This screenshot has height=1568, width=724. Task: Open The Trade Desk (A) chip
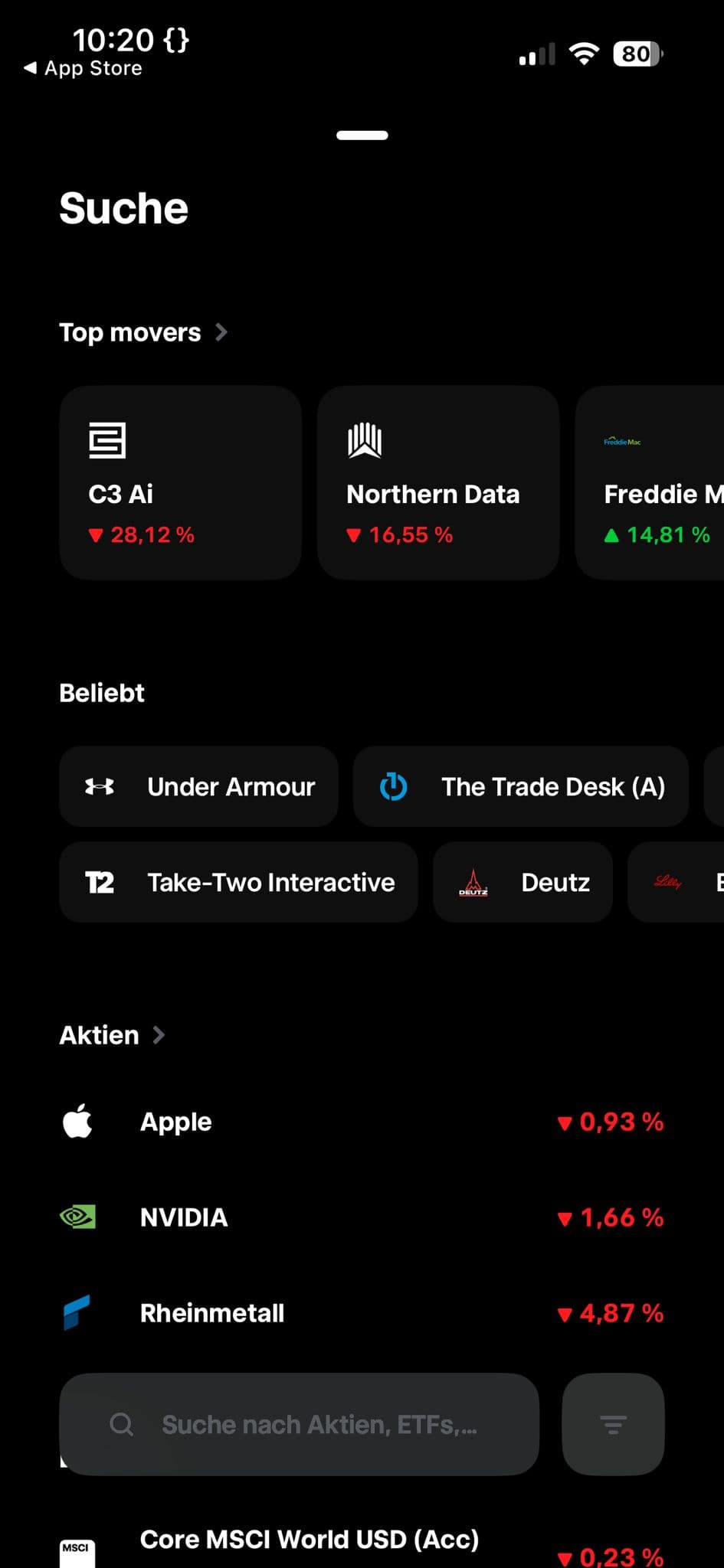click(x=521, y=786)
